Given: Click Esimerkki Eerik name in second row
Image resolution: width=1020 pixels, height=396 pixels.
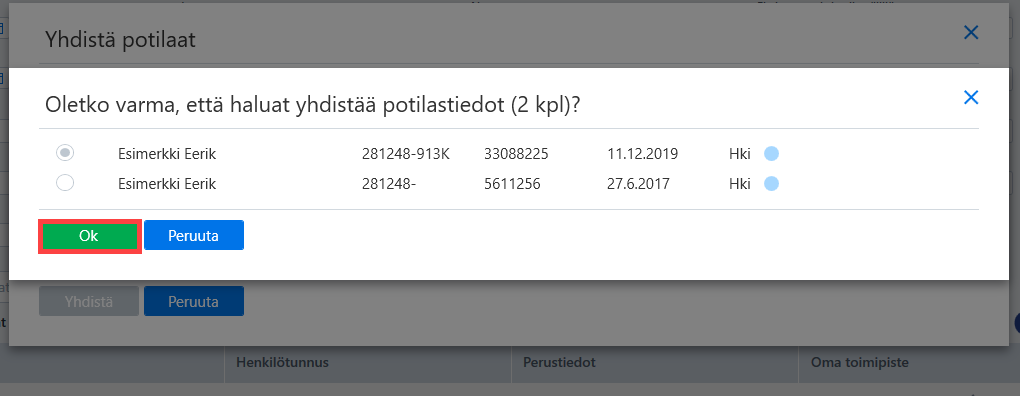Looking at the screenshot, I should pyautogui.click(x=167, y=184).
